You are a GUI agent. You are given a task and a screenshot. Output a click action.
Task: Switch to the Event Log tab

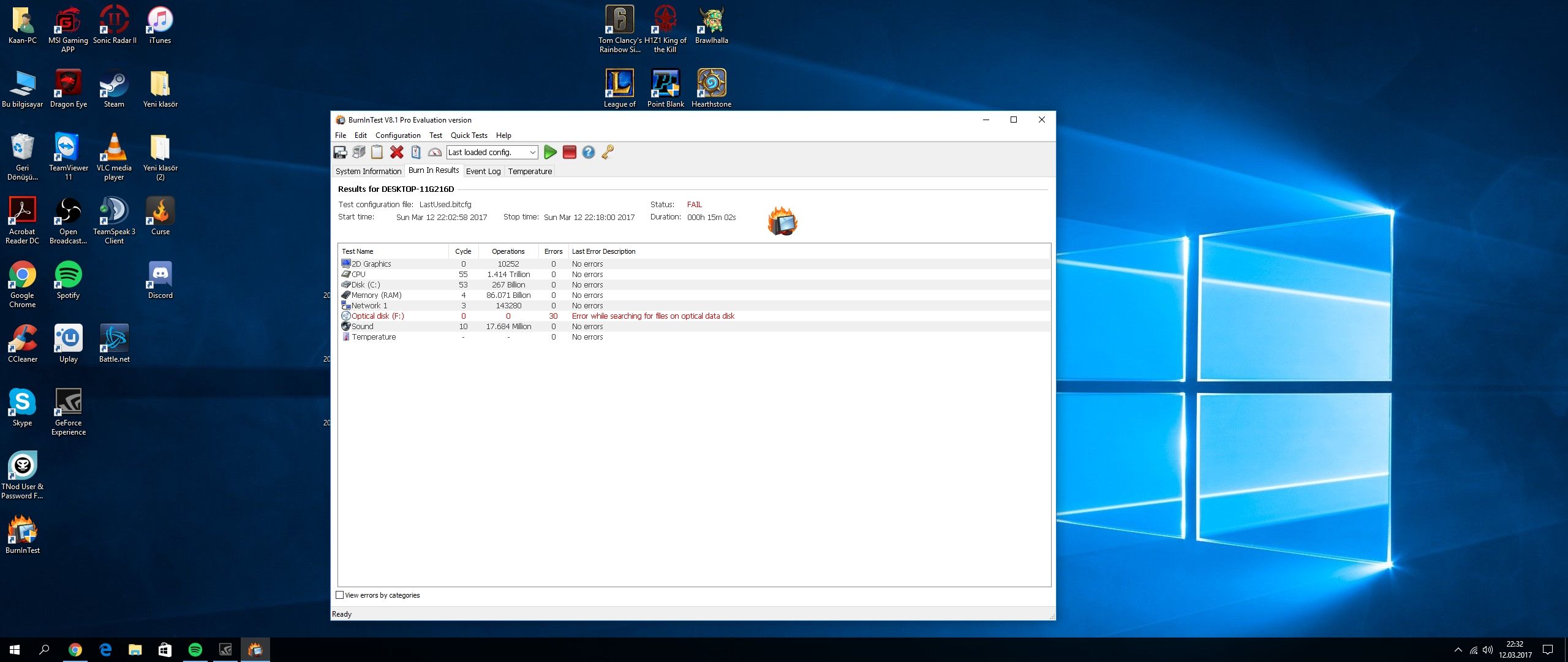pos(483,172)
